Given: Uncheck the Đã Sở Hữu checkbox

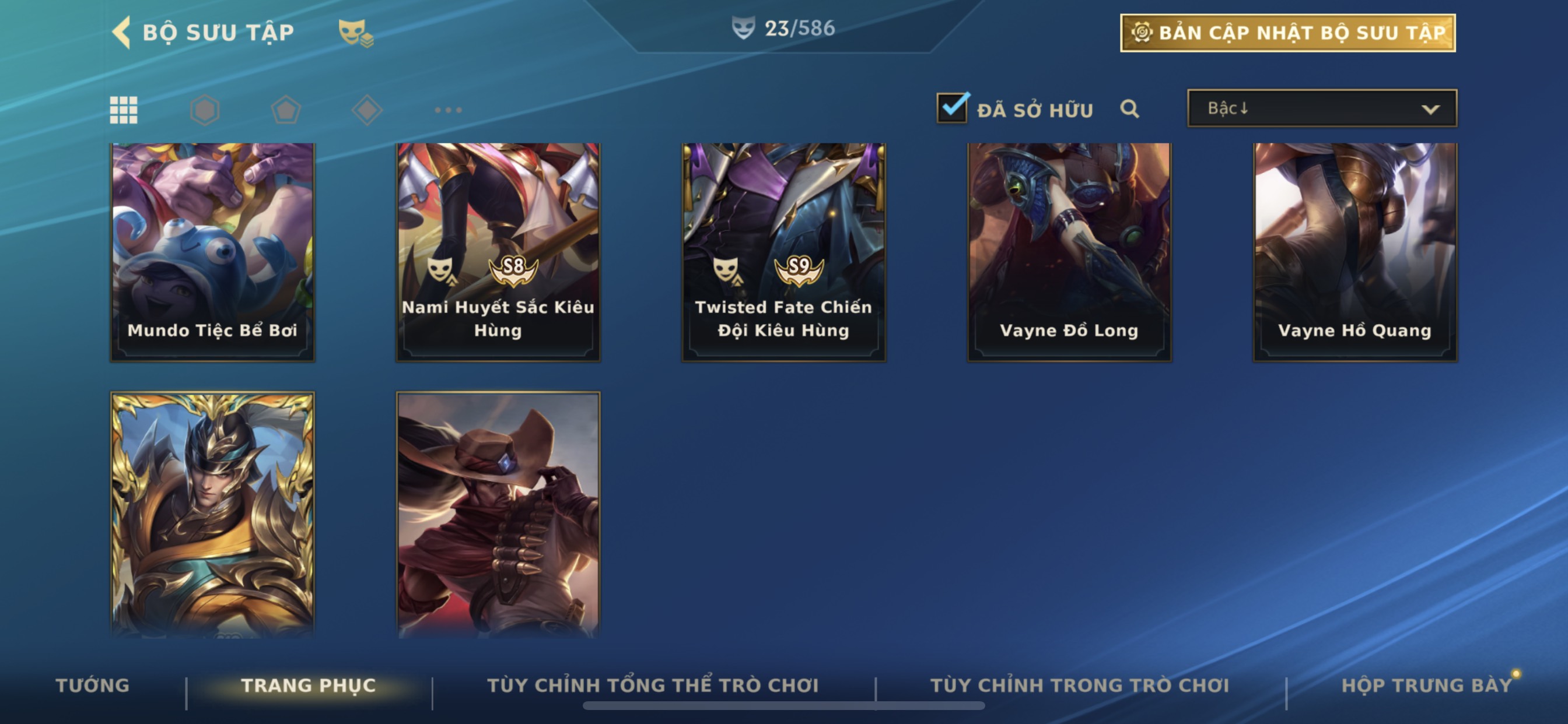Looking at the screenshot, I should pos(952,108).
